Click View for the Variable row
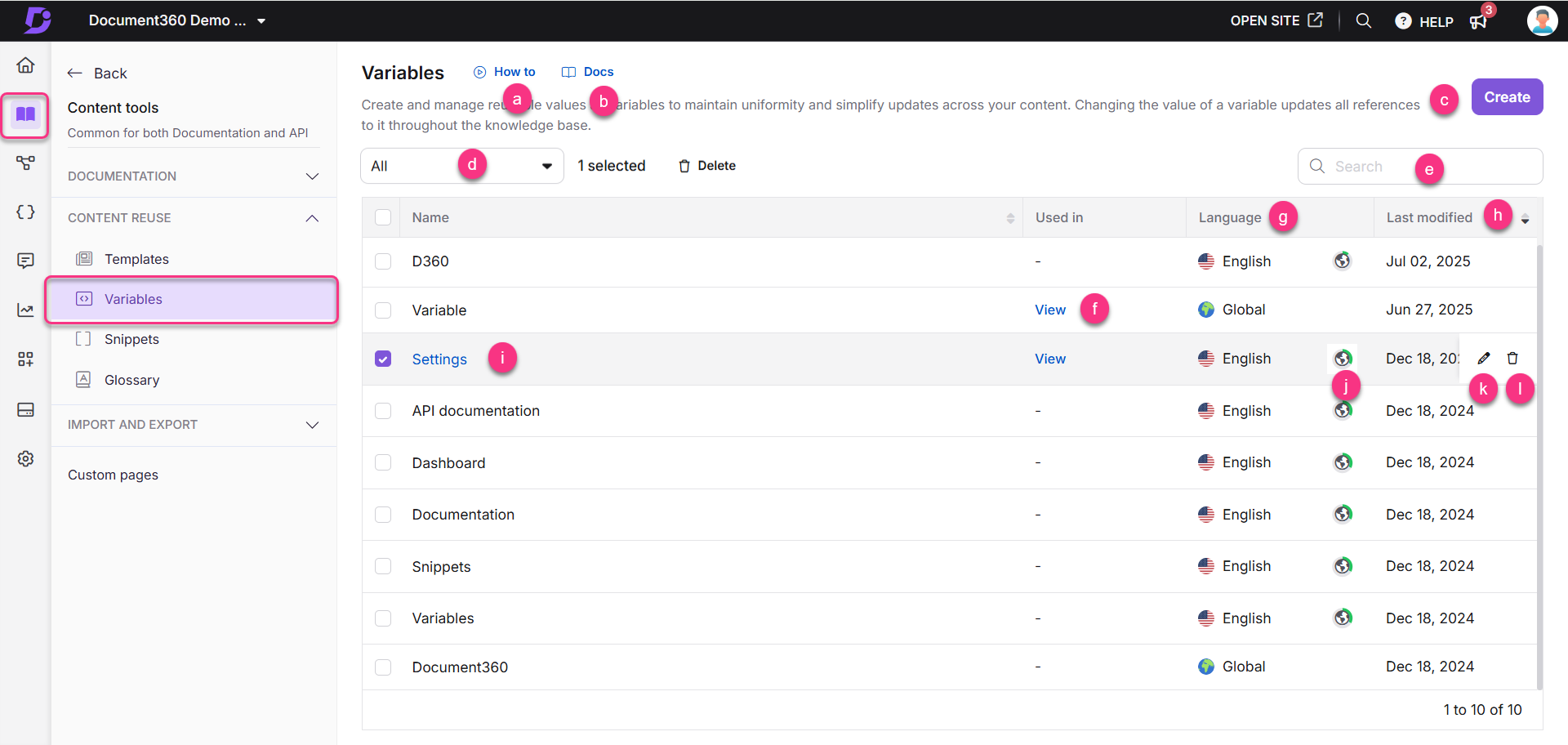The image size is (1568, 745). [1050, 310]
